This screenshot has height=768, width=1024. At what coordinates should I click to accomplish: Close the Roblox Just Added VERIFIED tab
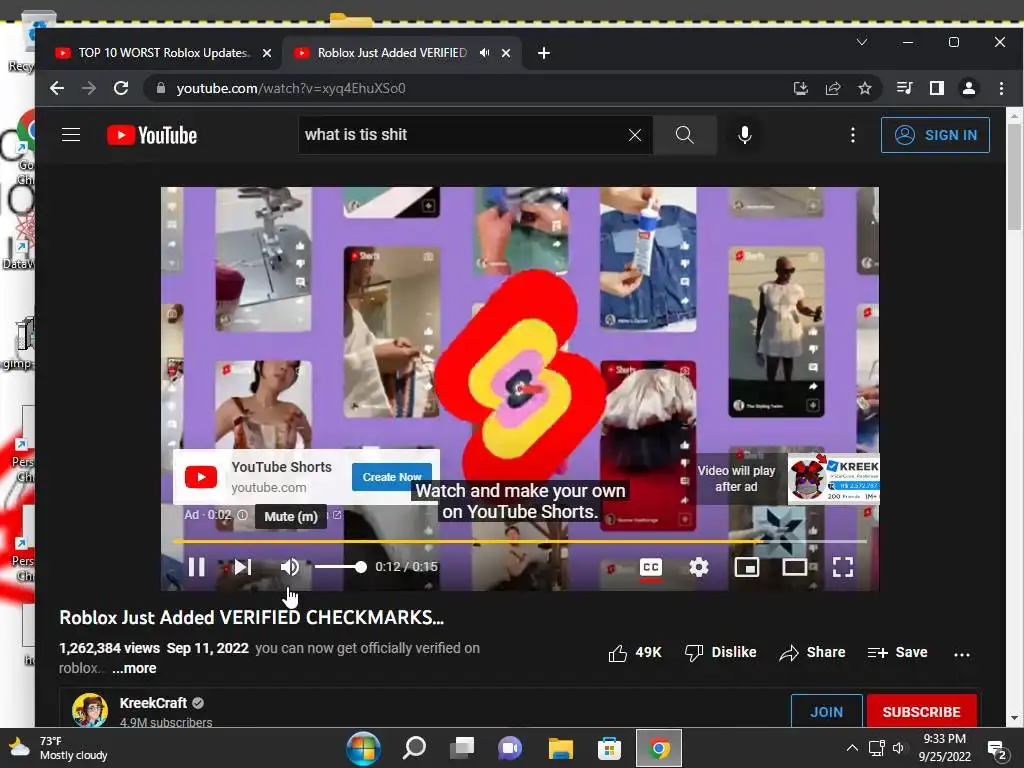pos(505,54)
